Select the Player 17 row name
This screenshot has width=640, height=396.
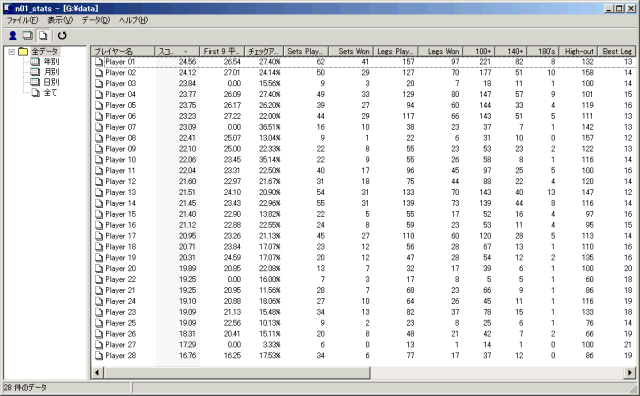(120, 236)
